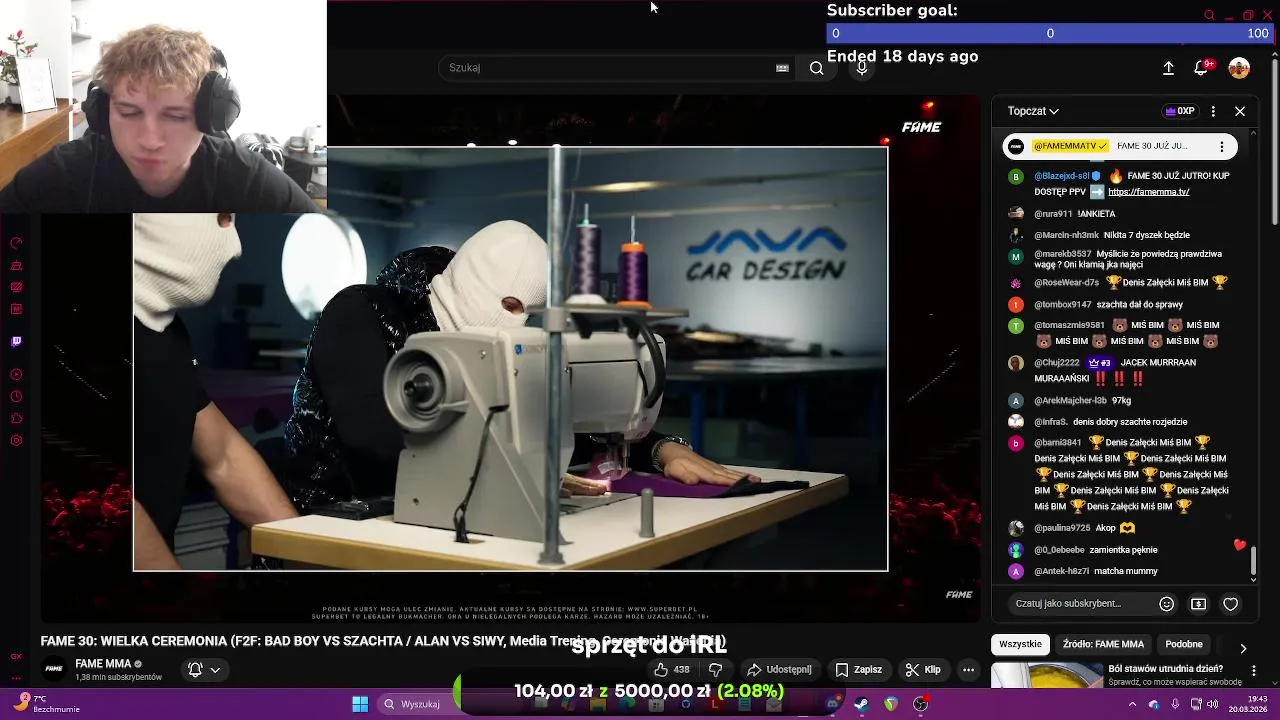The image size is (1280, 720).
Task: Open the extensions cube icon in the sidebar
Action: [16, 419]
